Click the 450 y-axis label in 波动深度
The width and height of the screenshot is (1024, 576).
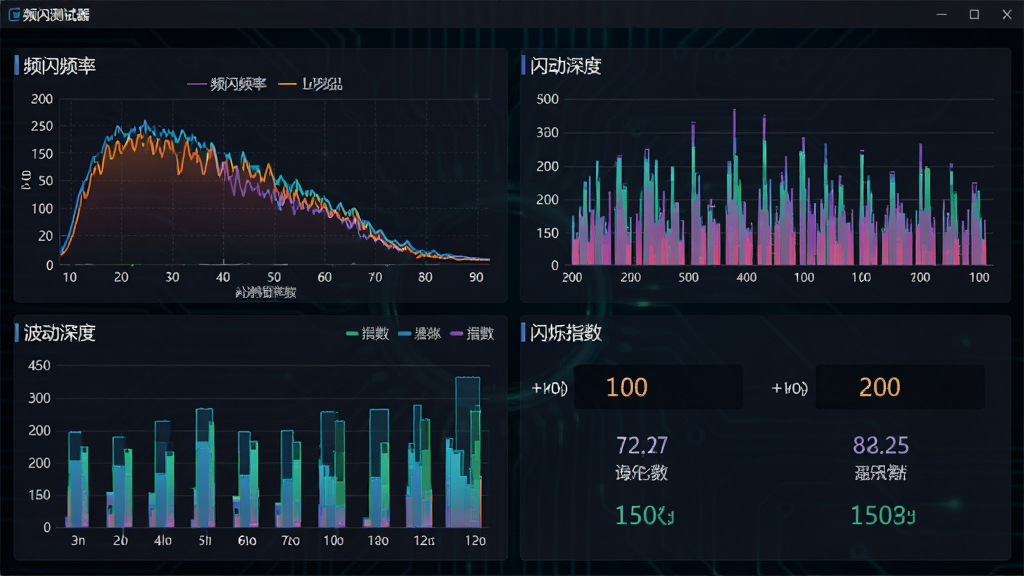(39, 366)
